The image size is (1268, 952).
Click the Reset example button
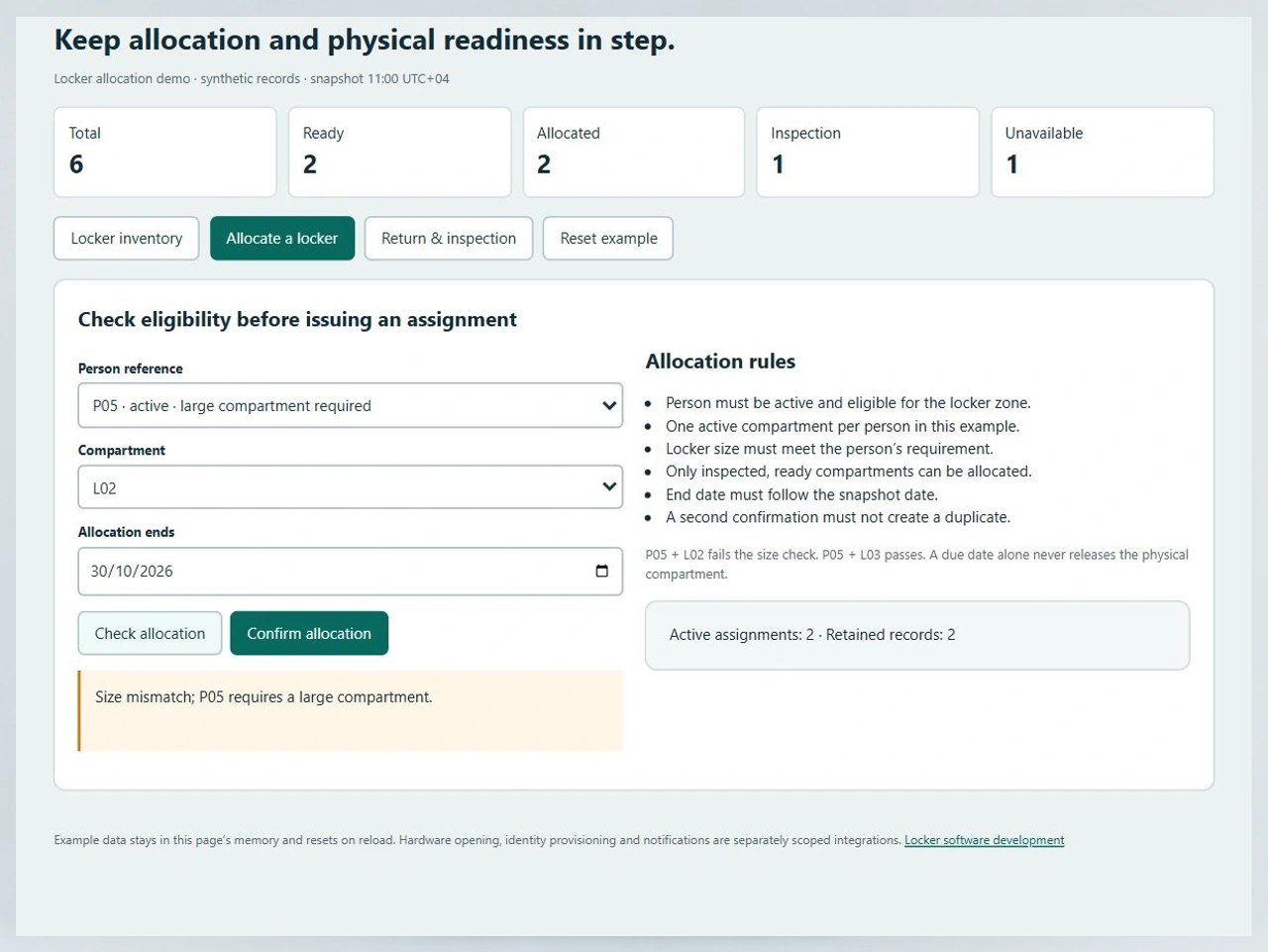click(608, 238)
